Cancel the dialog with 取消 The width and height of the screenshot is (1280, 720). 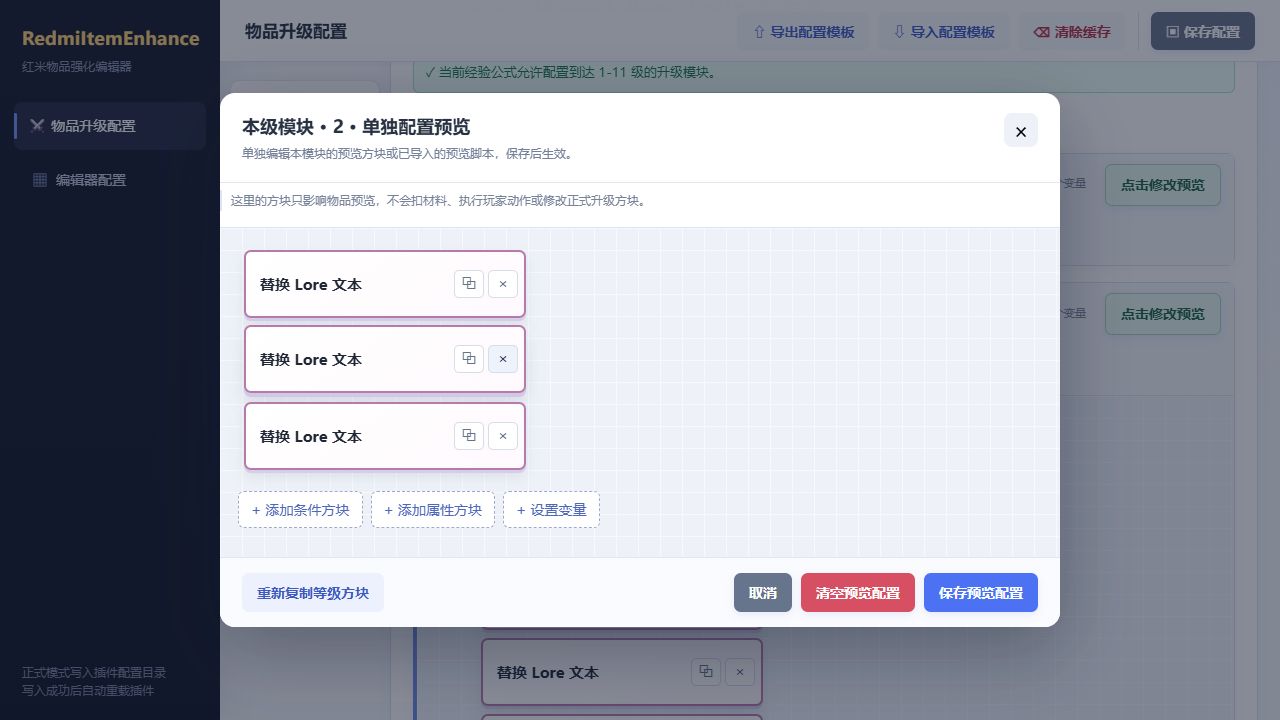click(763, 593)
